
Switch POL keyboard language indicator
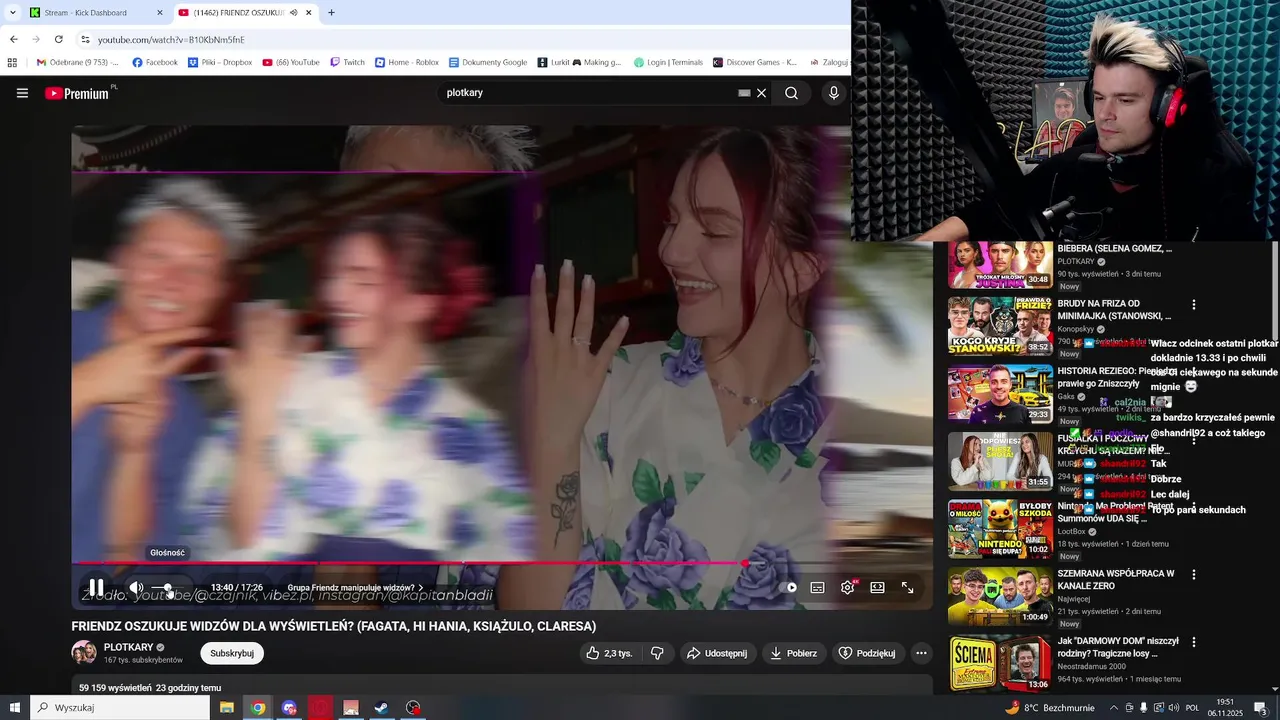(x=1192, y=708)
